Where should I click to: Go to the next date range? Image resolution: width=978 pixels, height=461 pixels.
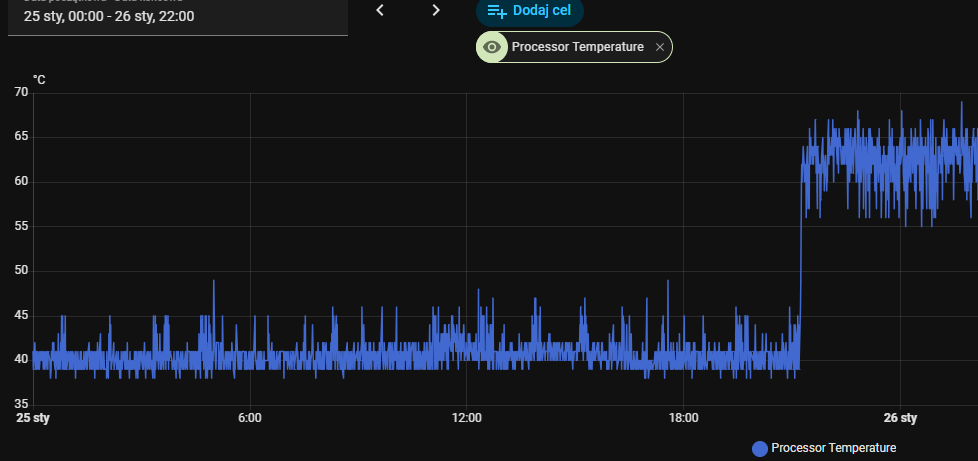click(x=436, y=10)
